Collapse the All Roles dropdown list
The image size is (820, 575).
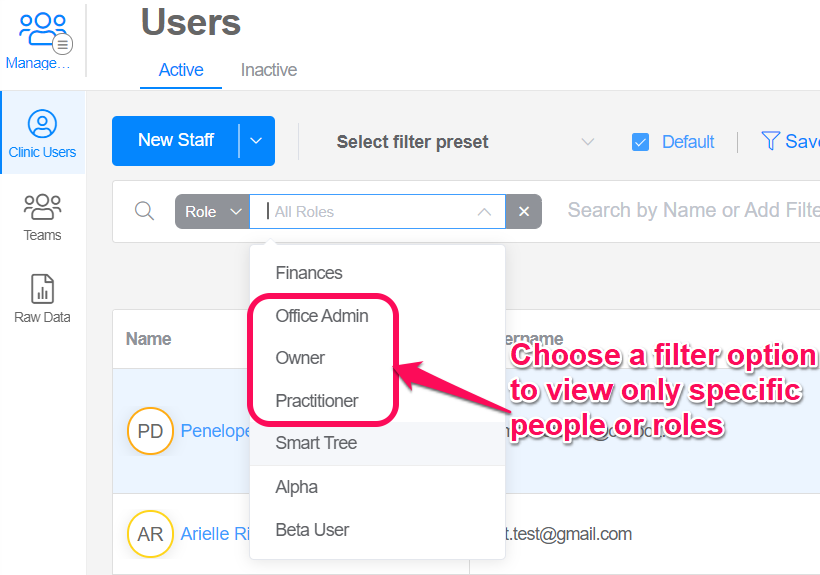[x=484, y=212]
